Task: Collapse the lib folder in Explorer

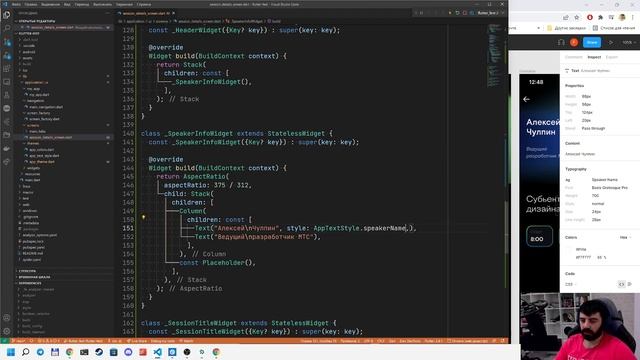Action: [24, 76]
